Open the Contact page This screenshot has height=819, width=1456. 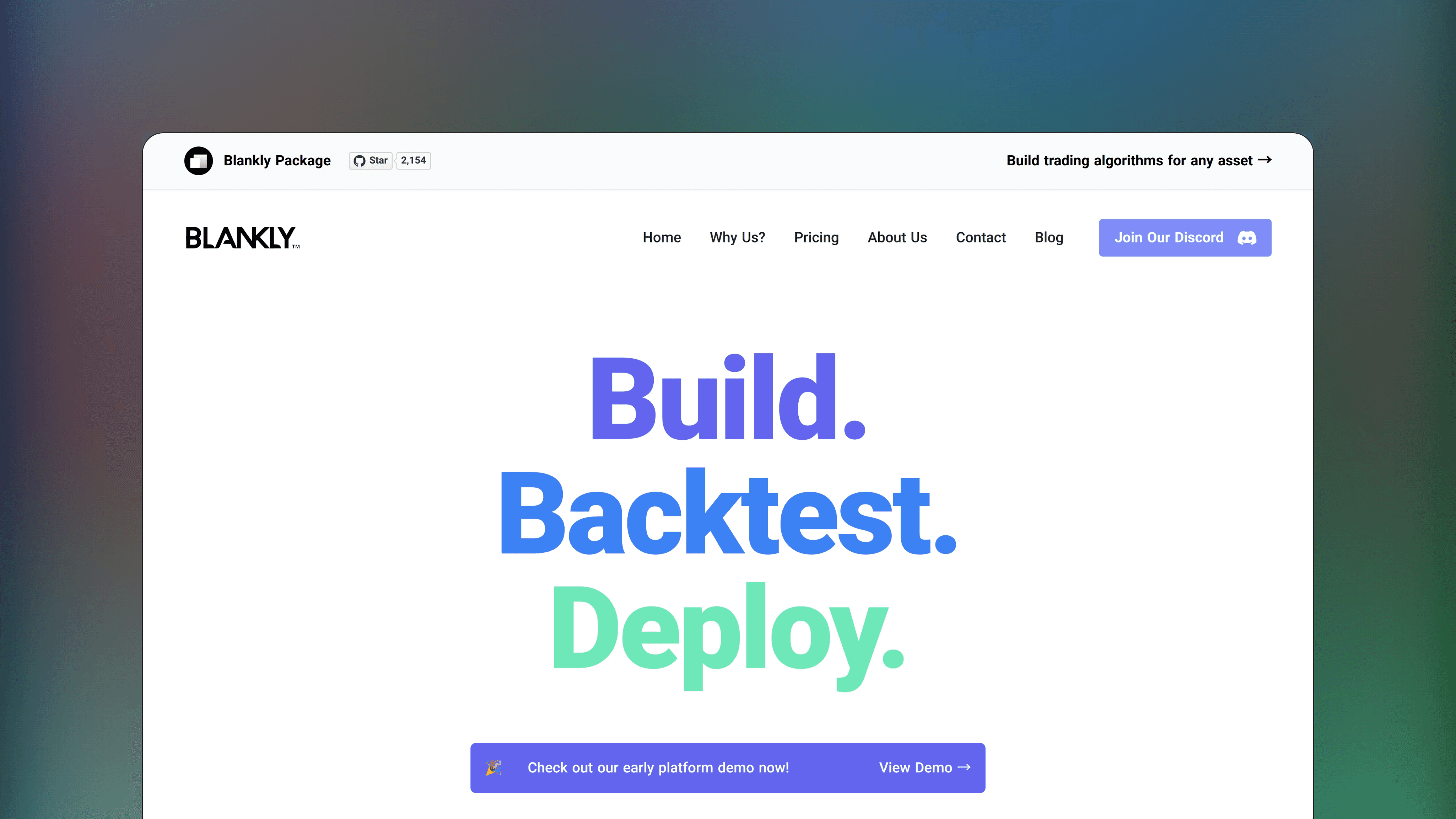click(981, 237)
